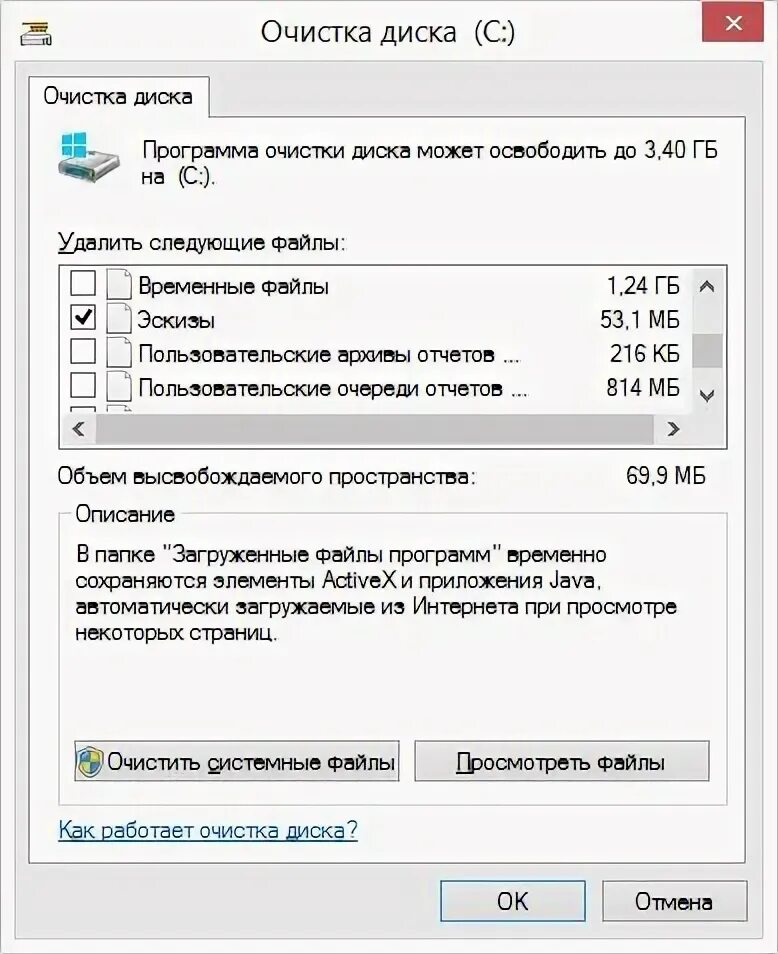Click the horizontal scroll left arrow

coord(78,430)
